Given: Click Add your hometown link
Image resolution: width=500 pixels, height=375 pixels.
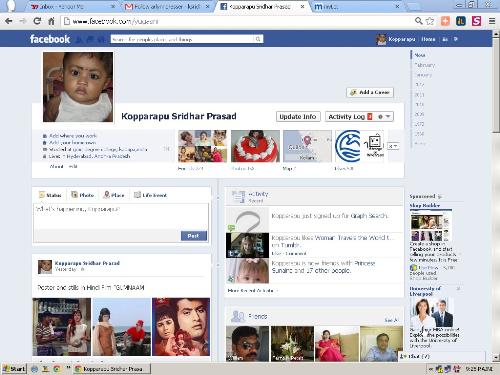Looking at the screenshot, I should pos(72,142).
